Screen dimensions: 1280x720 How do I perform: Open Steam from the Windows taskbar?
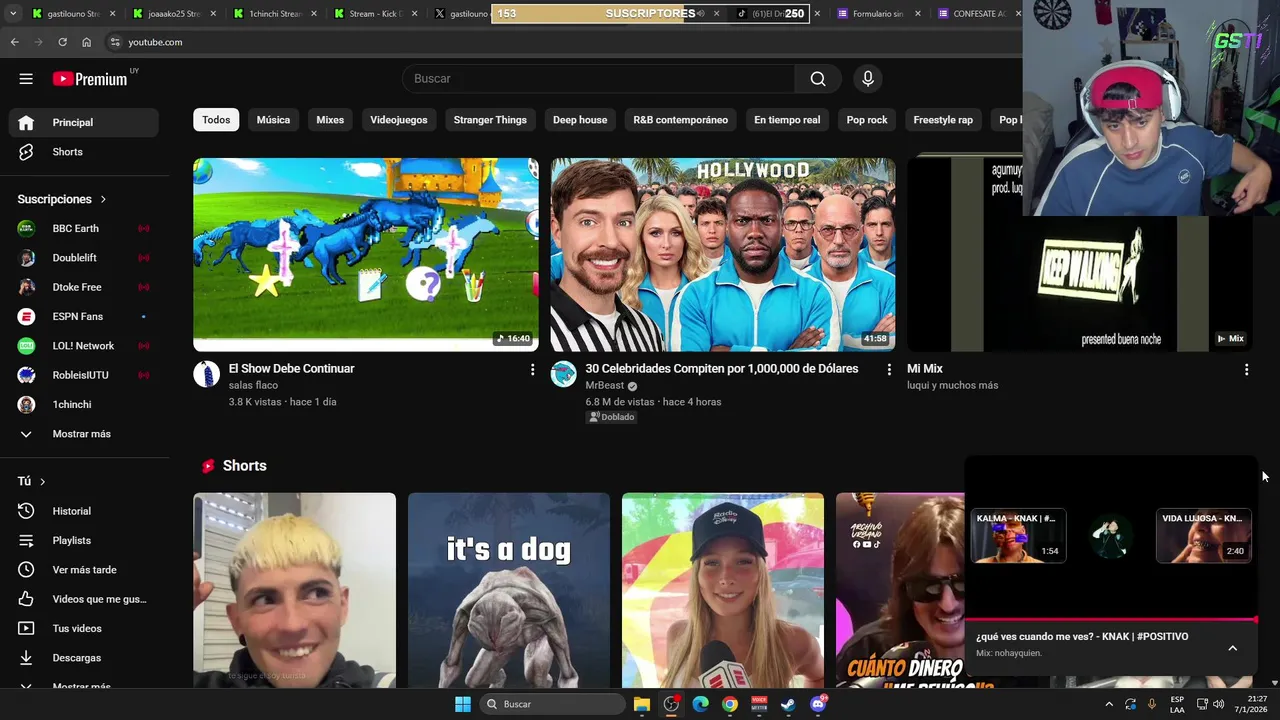click(x=788, y=704)
